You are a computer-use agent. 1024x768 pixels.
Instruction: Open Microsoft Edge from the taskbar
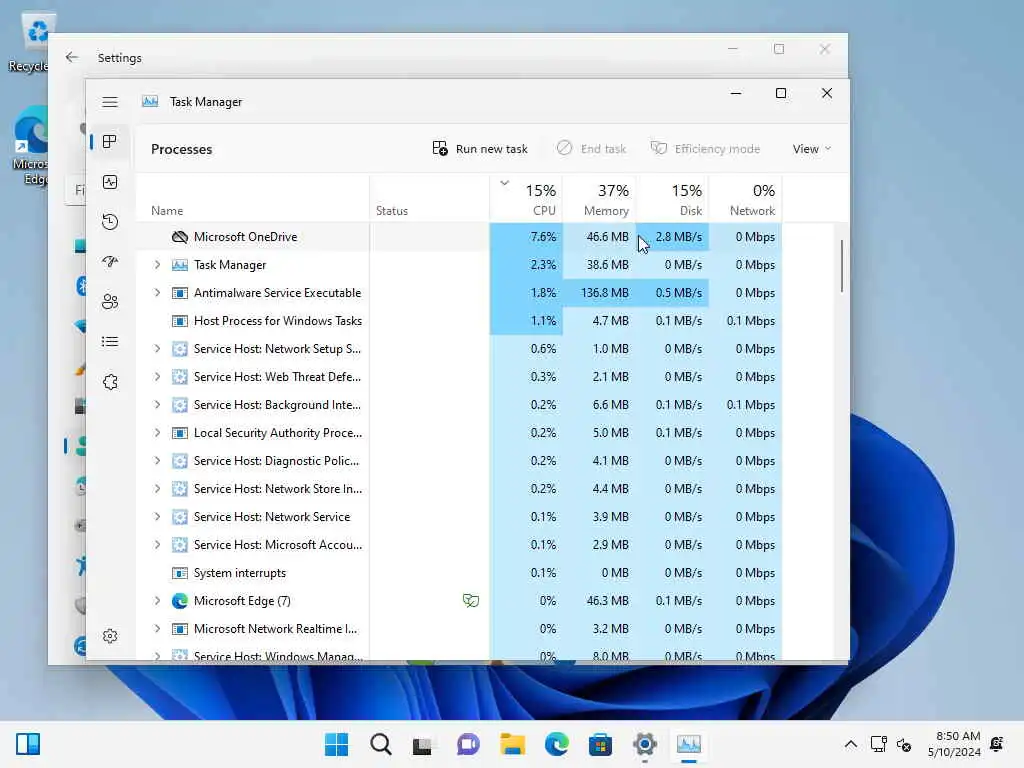coord(556,744)
